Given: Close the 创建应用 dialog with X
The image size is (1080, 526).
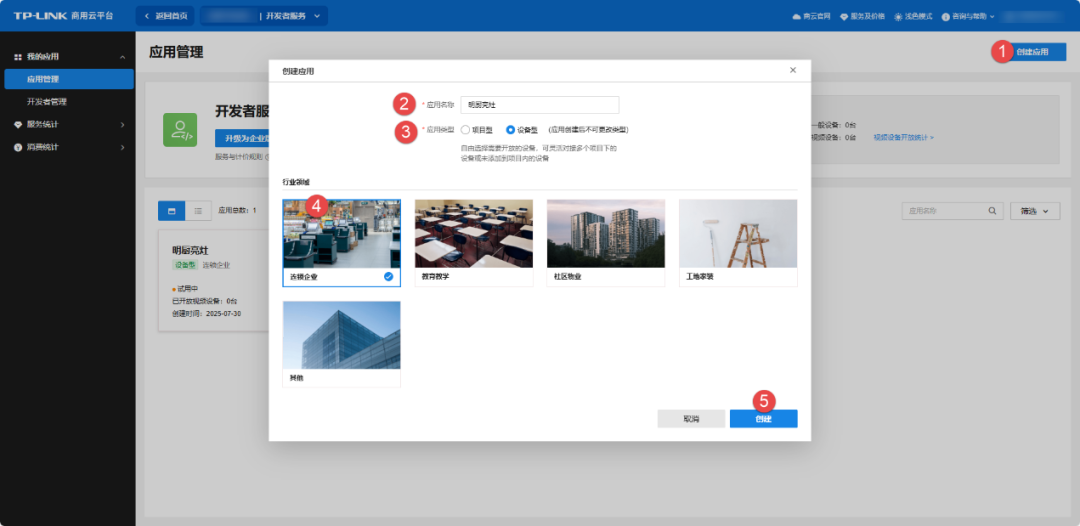Looking at the screenshot, I should tap(793, 70).
